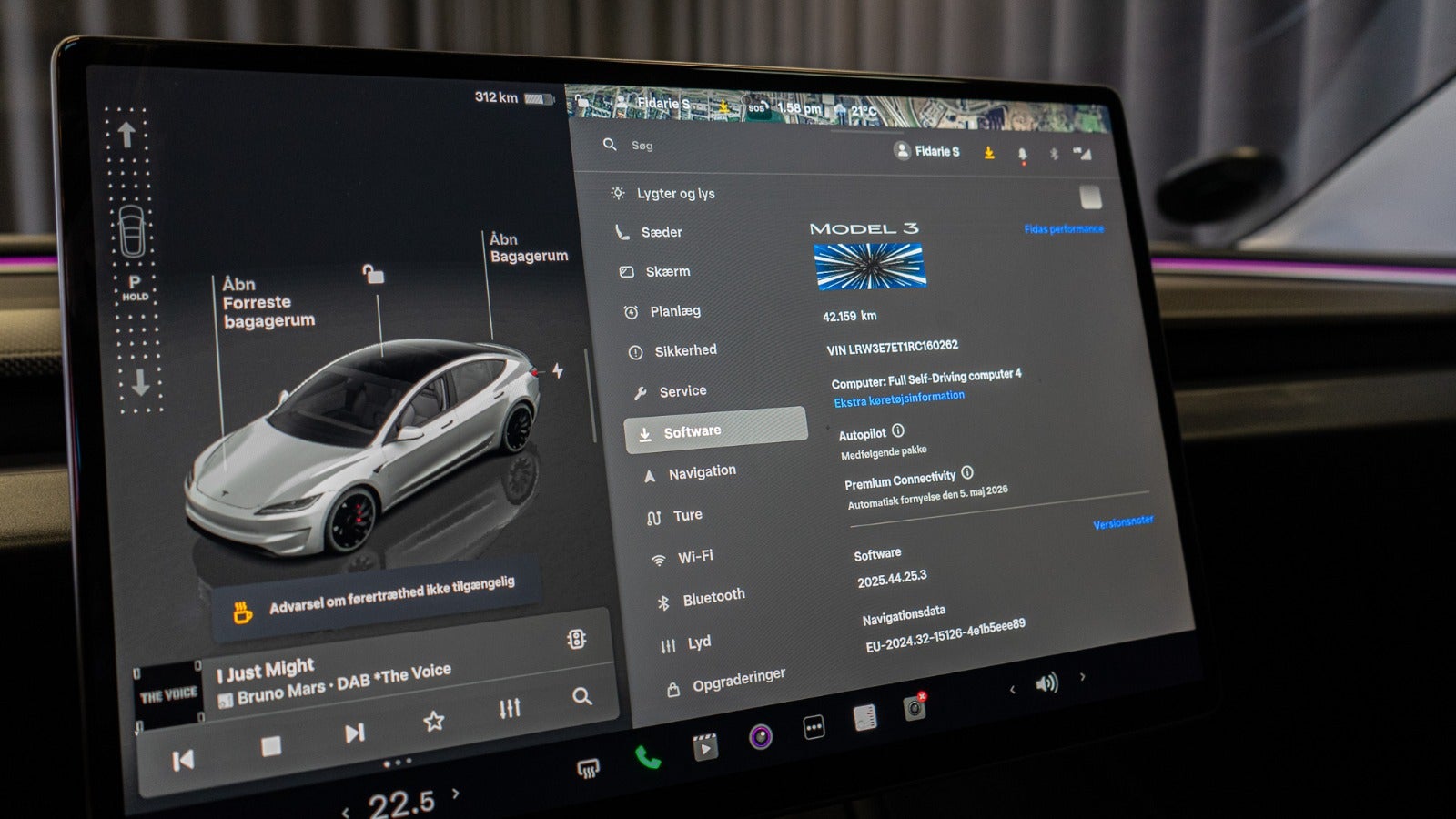Tap the P HOLD park indicator
This screenshot has height=819, width=1456.
point(135,287)
